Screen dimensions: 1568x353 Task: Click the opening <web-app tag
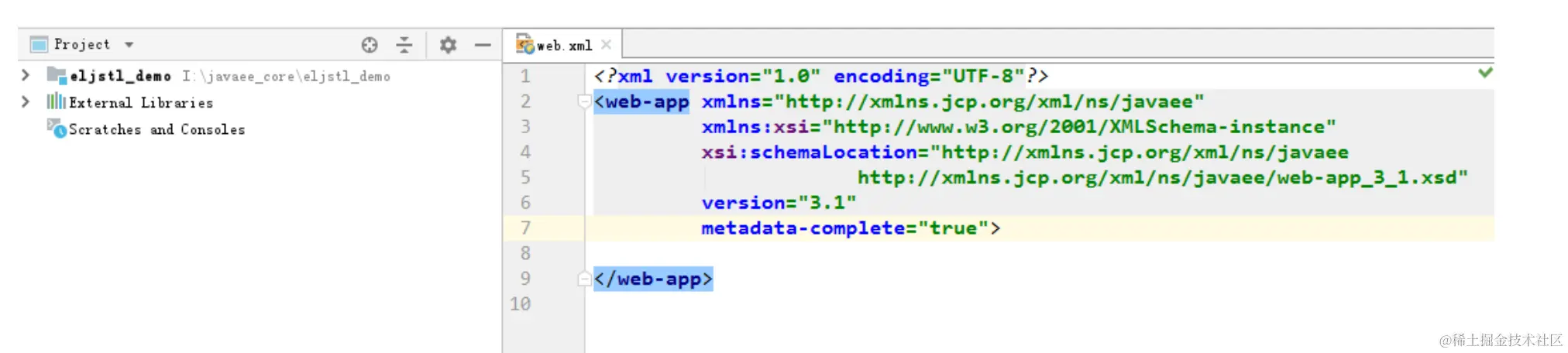pyautogui.click(x=641, y=101)
